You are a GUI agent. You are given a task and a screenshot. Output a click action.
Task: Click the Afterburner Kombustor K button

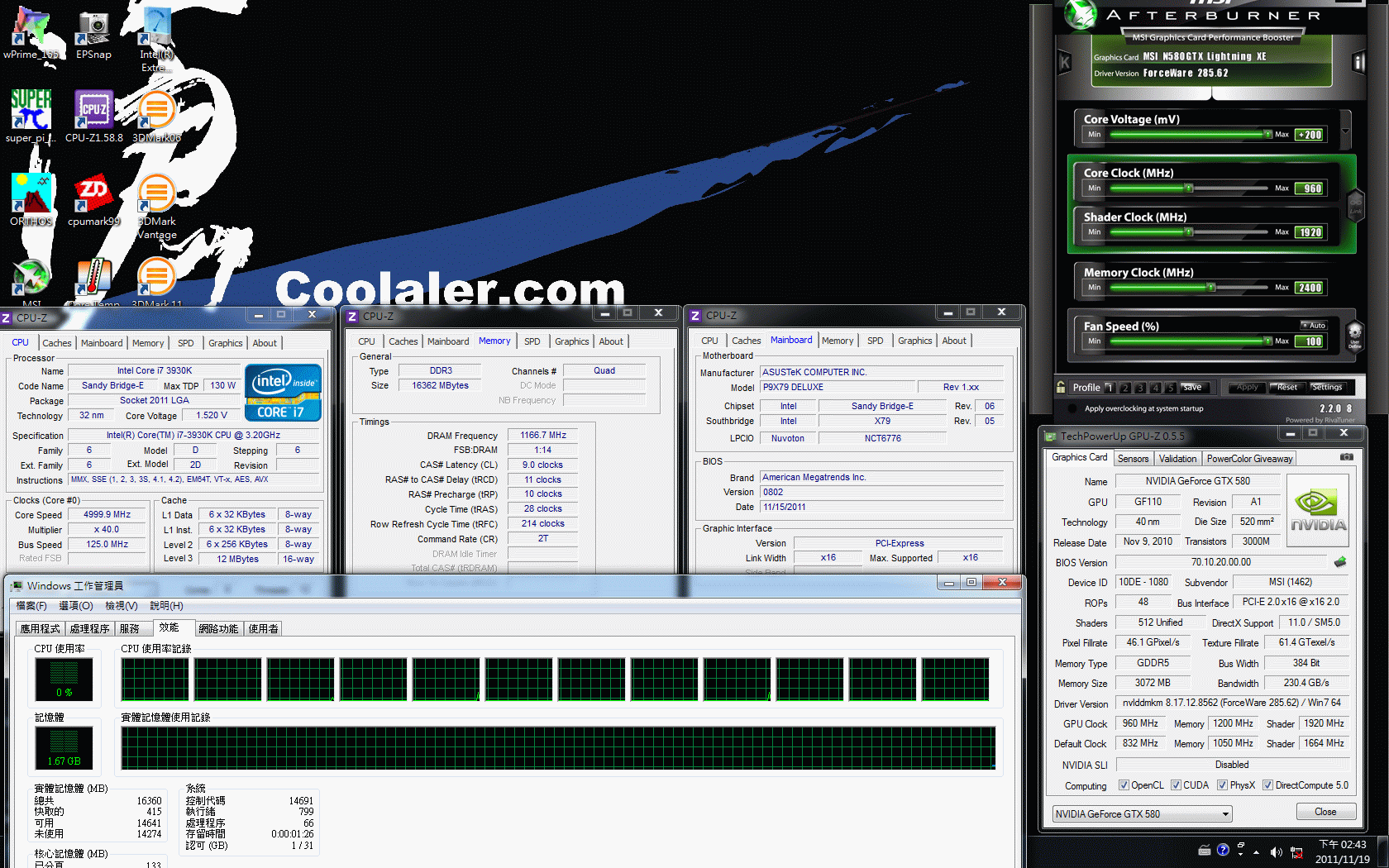pos(1065,62)
